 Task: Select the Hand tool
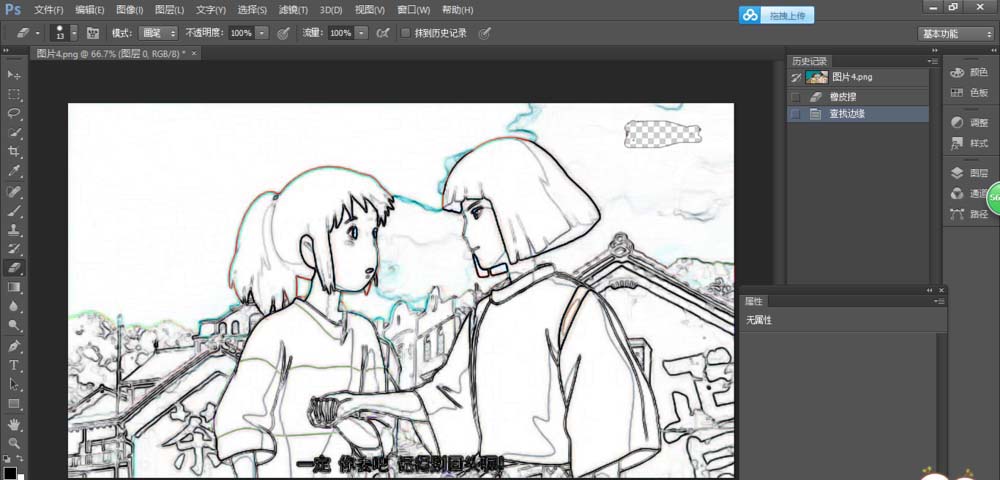point(14,423)
